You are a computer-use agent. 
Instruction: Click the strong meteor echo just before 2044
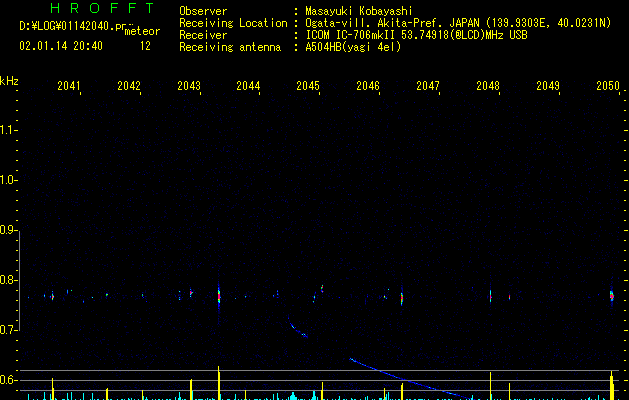pyautogui.click(x=219, y=297)
